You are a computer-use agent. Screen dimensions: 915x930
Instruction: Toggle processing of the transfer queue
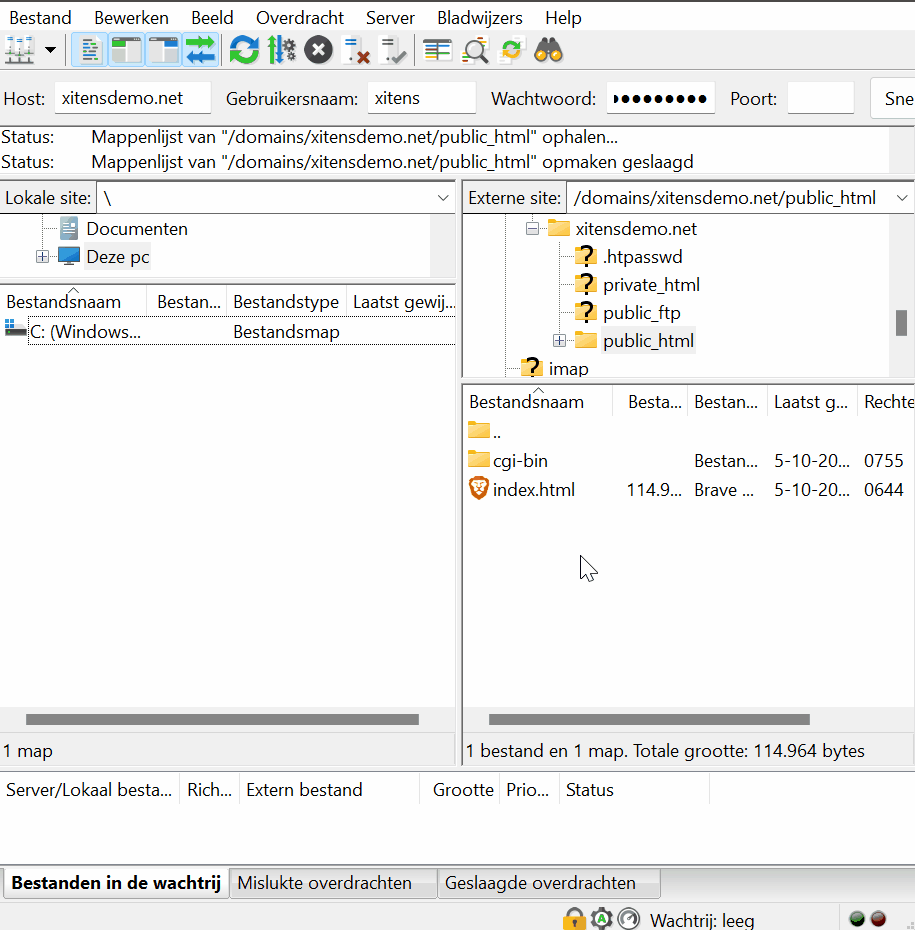282,50
